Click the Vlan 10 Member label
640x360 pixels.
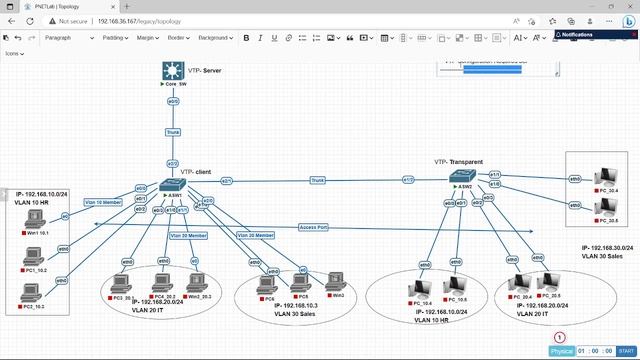(103, 202)
